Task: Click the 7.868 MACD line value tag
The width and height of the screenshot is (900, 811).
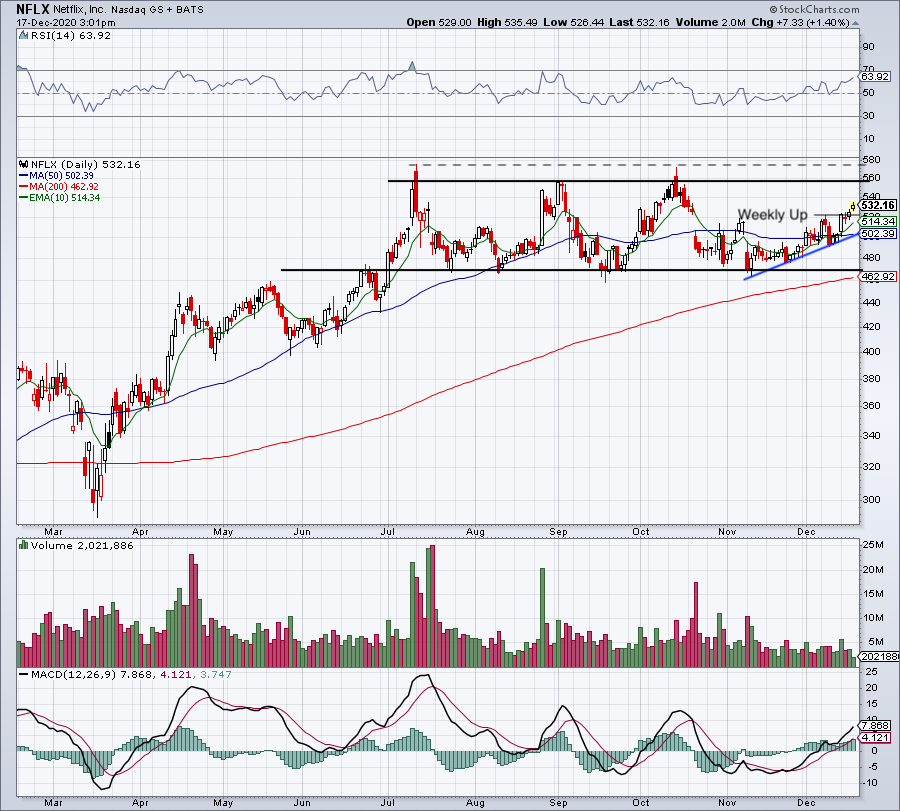Action: (x=875, y=725)
